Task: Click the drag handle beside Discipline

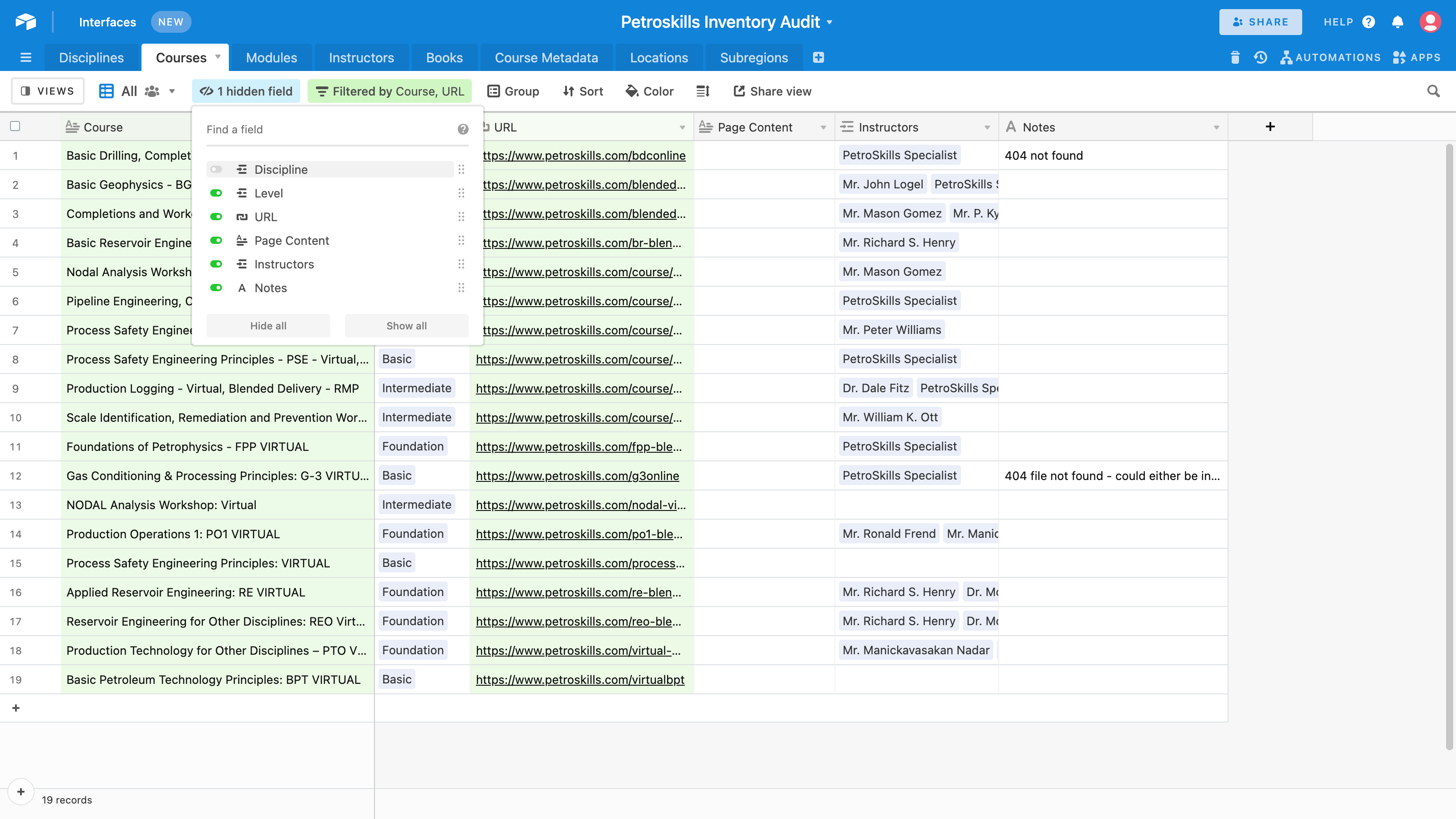Action: pyautogui.click(x=461, y=170)
